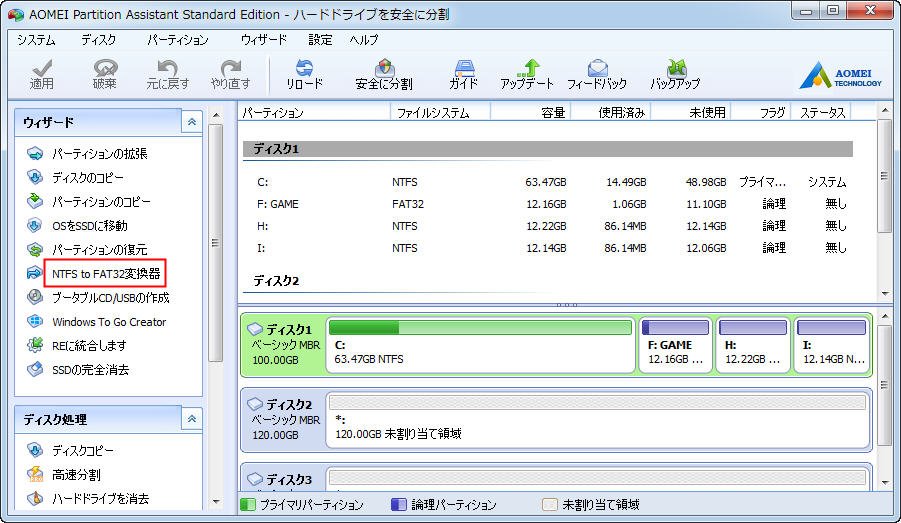Sort by the ファイルシステム column header
The height and width of the screenshot is (523, 901).
pyautogui.click(x=440, y=113)
